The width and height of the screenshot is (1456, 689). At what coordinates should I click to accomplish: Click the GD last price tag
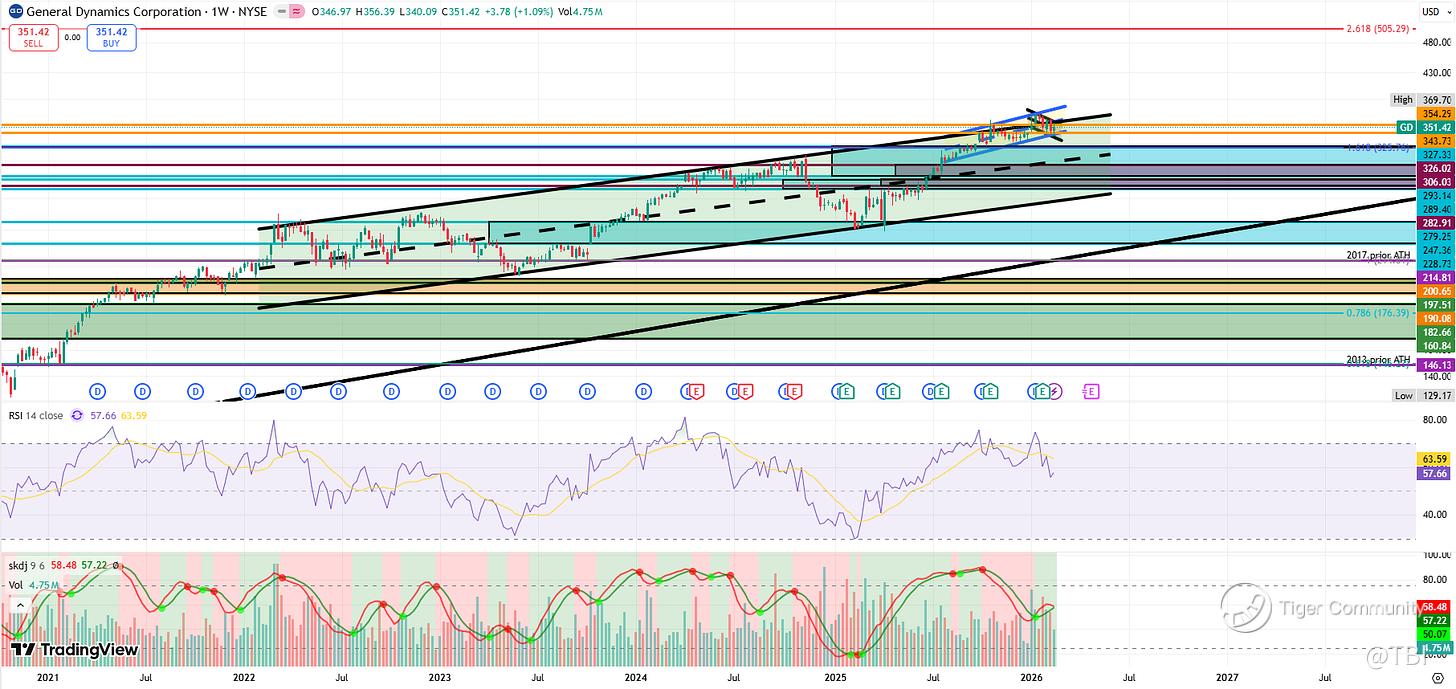tap(1406, 128)
